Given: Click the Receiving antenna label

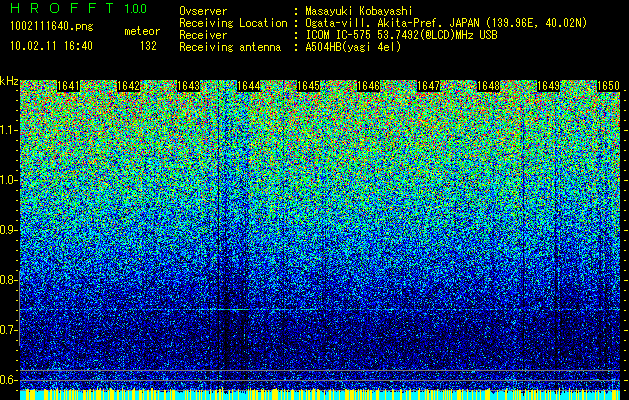Looking at the screenshot, I should [230, 47].
